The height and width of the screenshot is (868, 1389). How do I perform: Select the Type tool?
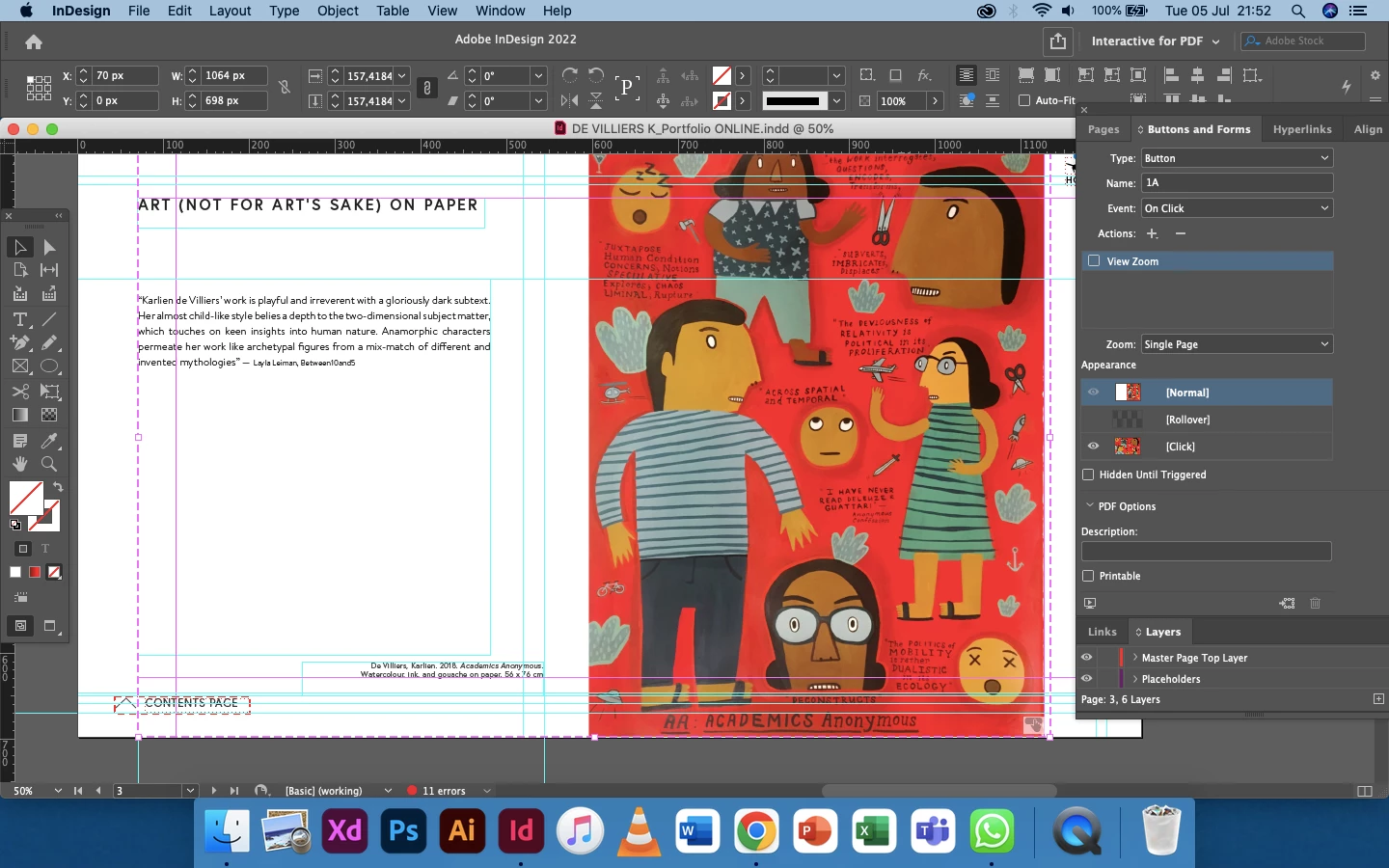tap(20, 319)
